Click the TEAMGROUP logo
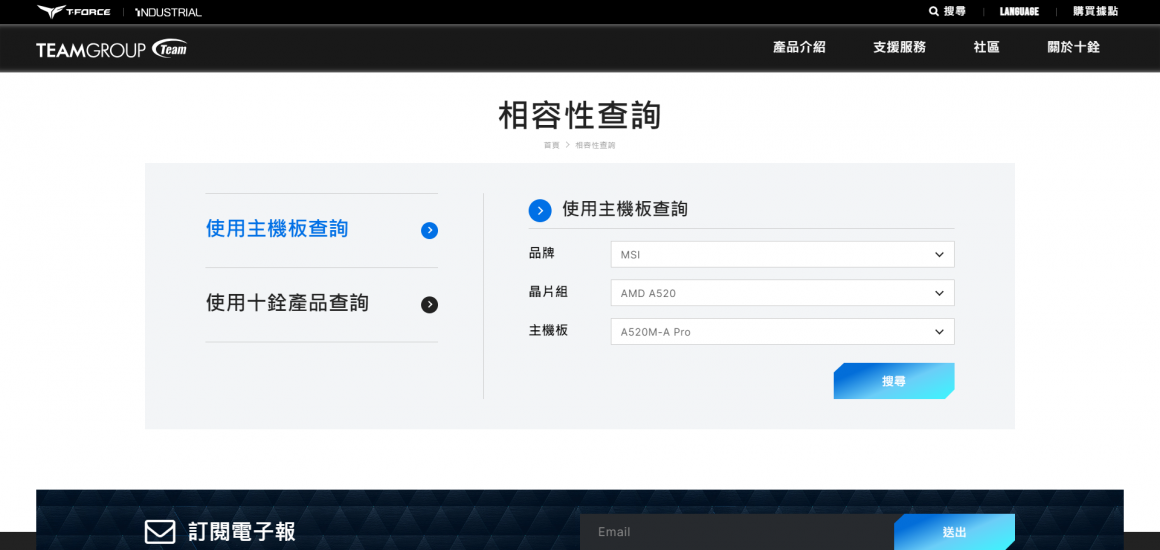The height and width of the screenshot is (550, 1160). (x=111, y=49)
